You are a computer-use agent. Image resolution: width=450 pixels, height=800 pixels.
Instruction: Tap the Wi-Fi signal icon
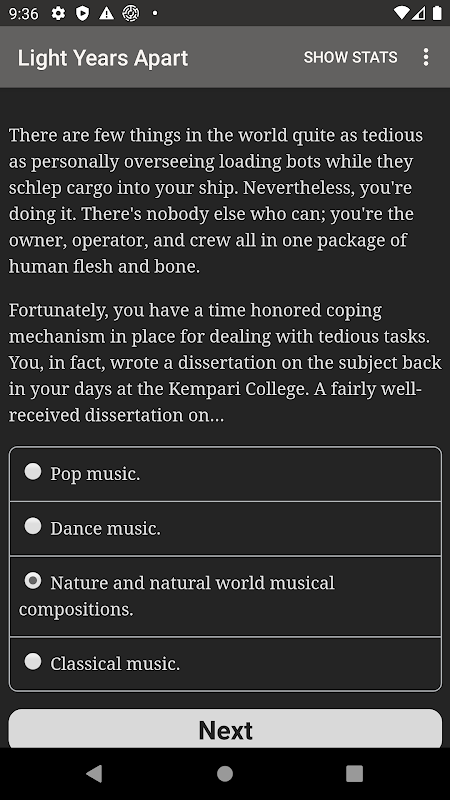[x=402, y=13]
